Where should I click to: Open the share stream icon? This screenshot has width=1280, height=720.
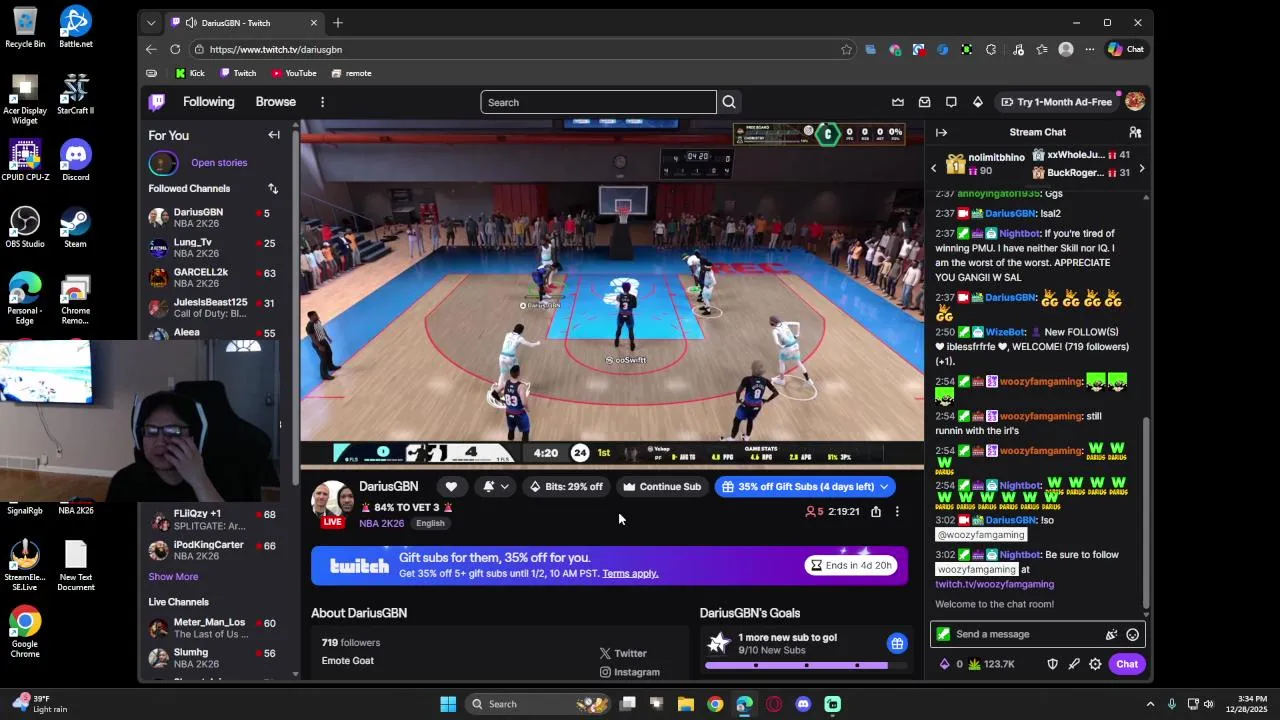click(876, 511)
